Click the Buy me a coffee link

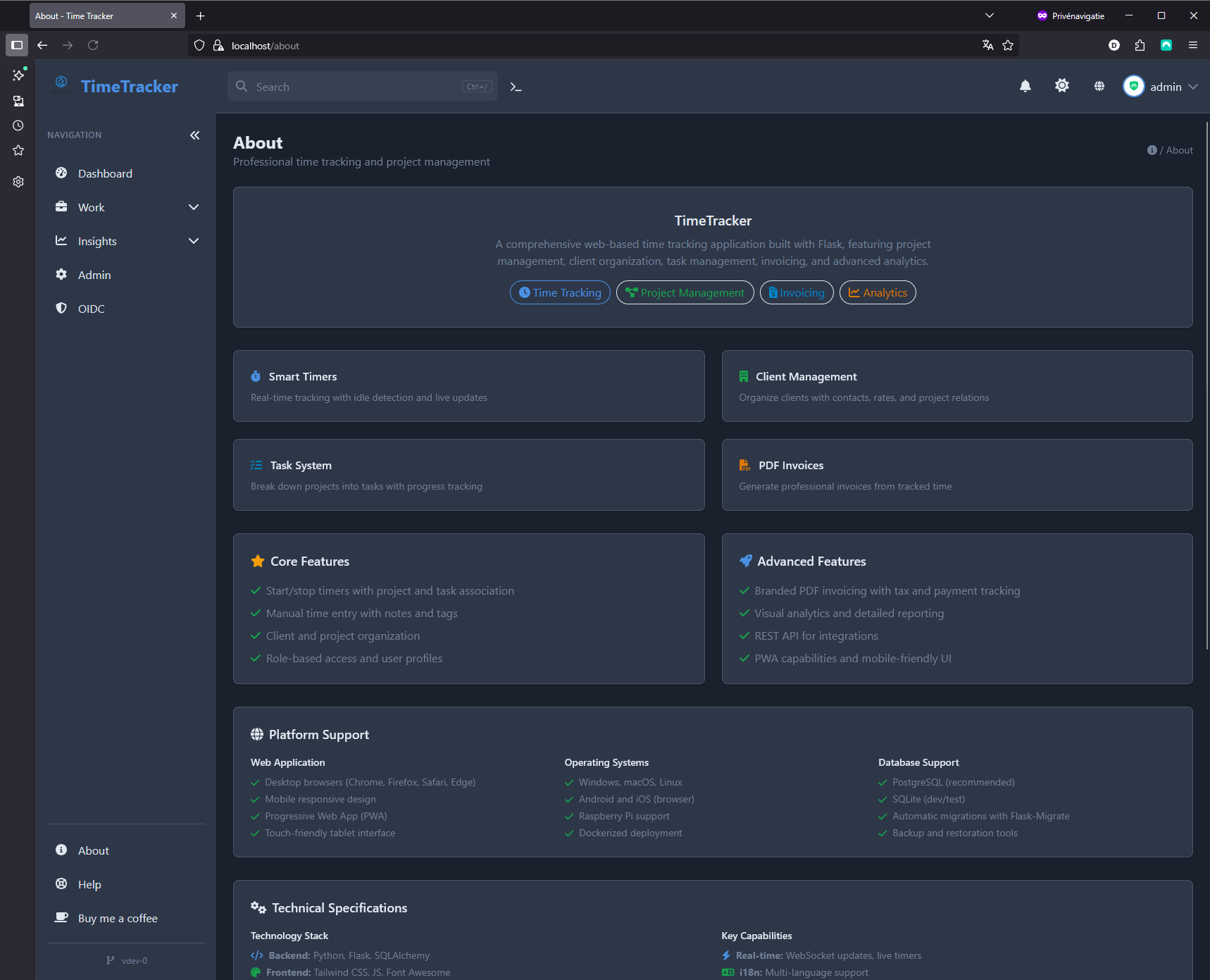click(118, 918)
